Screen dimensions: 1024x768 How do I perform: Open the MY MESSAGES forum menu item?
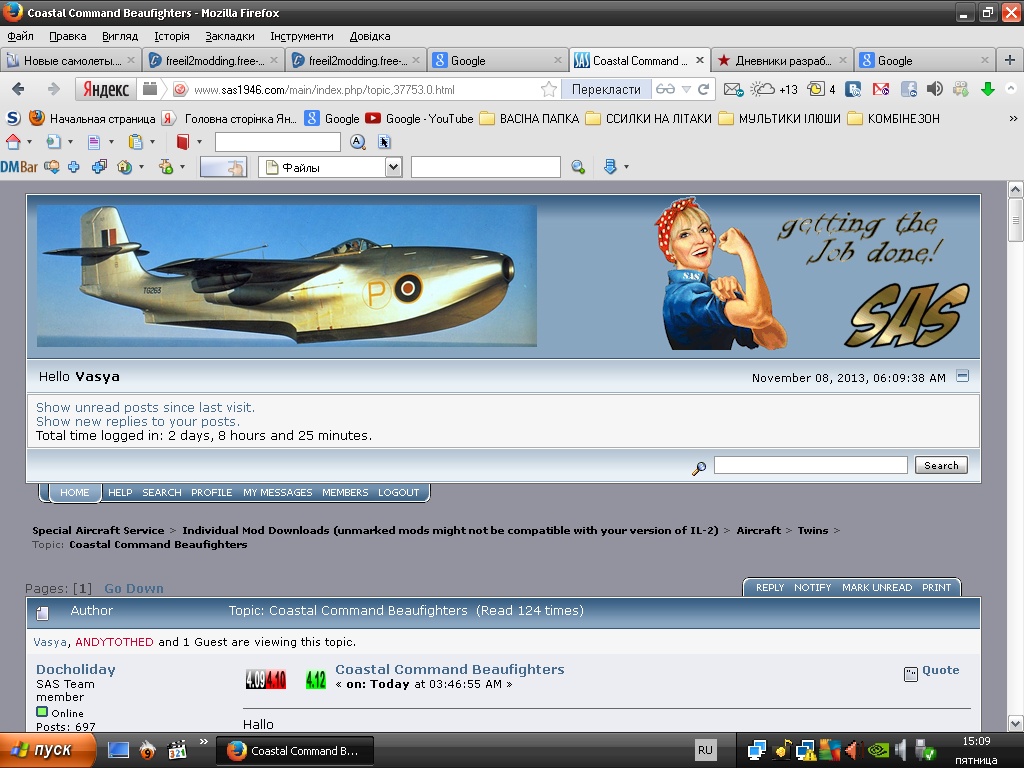(x=278, y=492)
